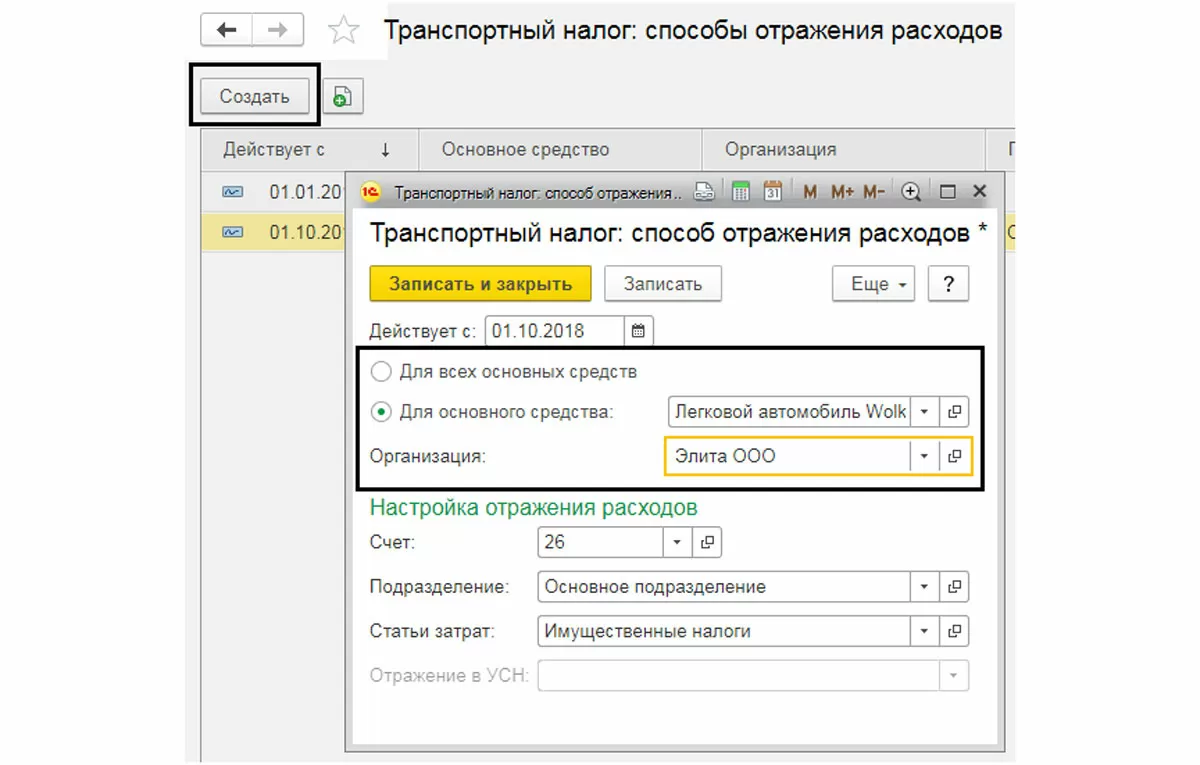Add entry to favorites with star icon

(x=344, y=31)
